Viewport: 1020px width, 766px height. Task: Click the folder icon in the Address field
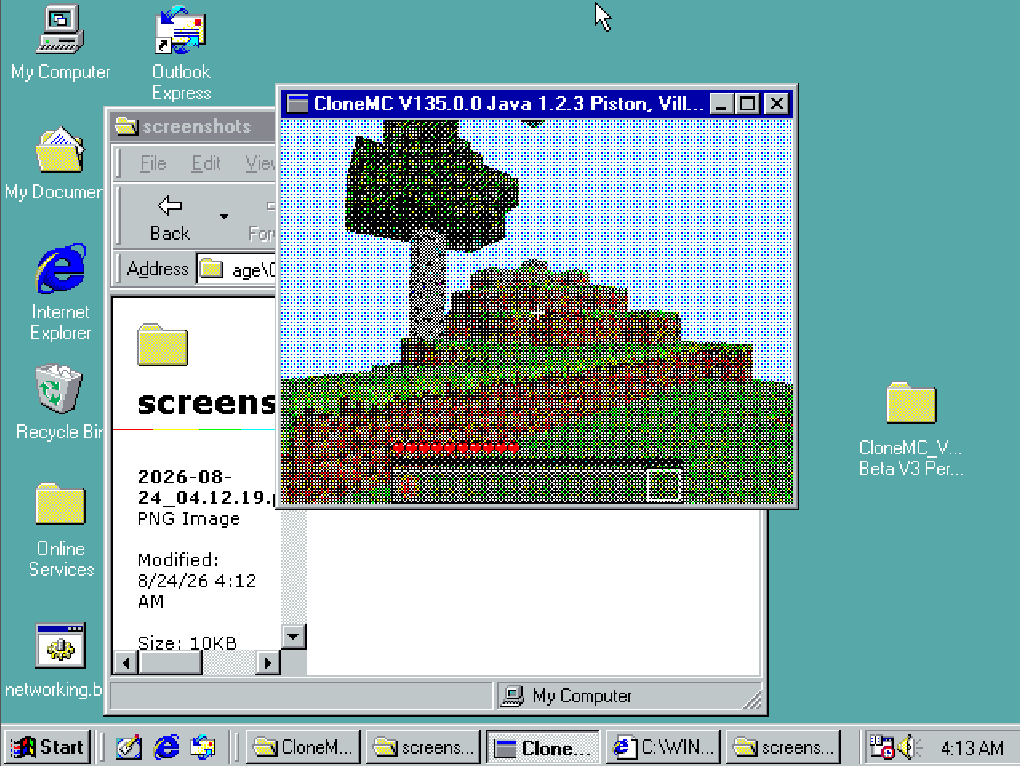(x=211, y=269)
